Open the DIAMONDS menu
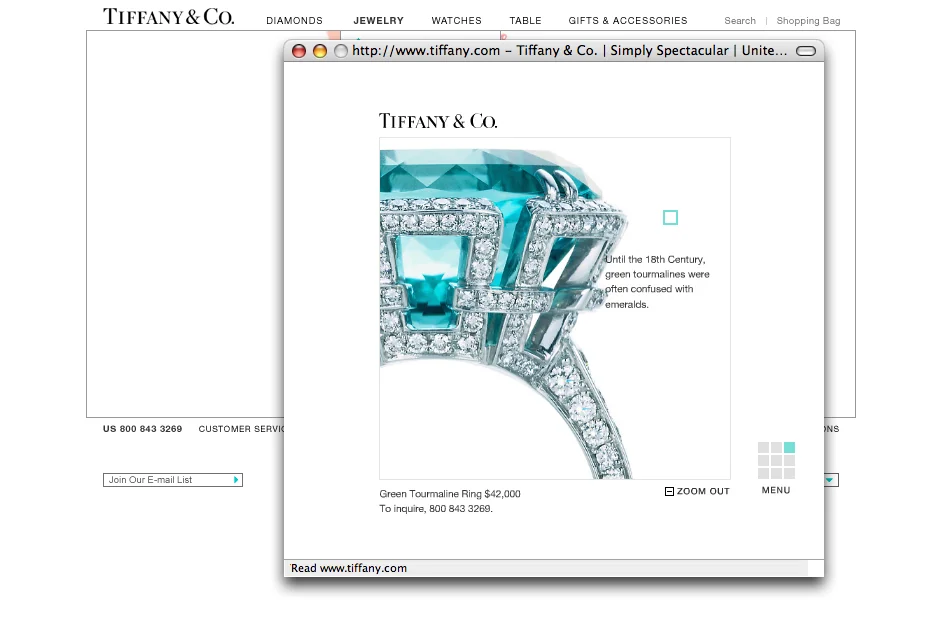This screenshot has height=621, width=944. [294, 20]
